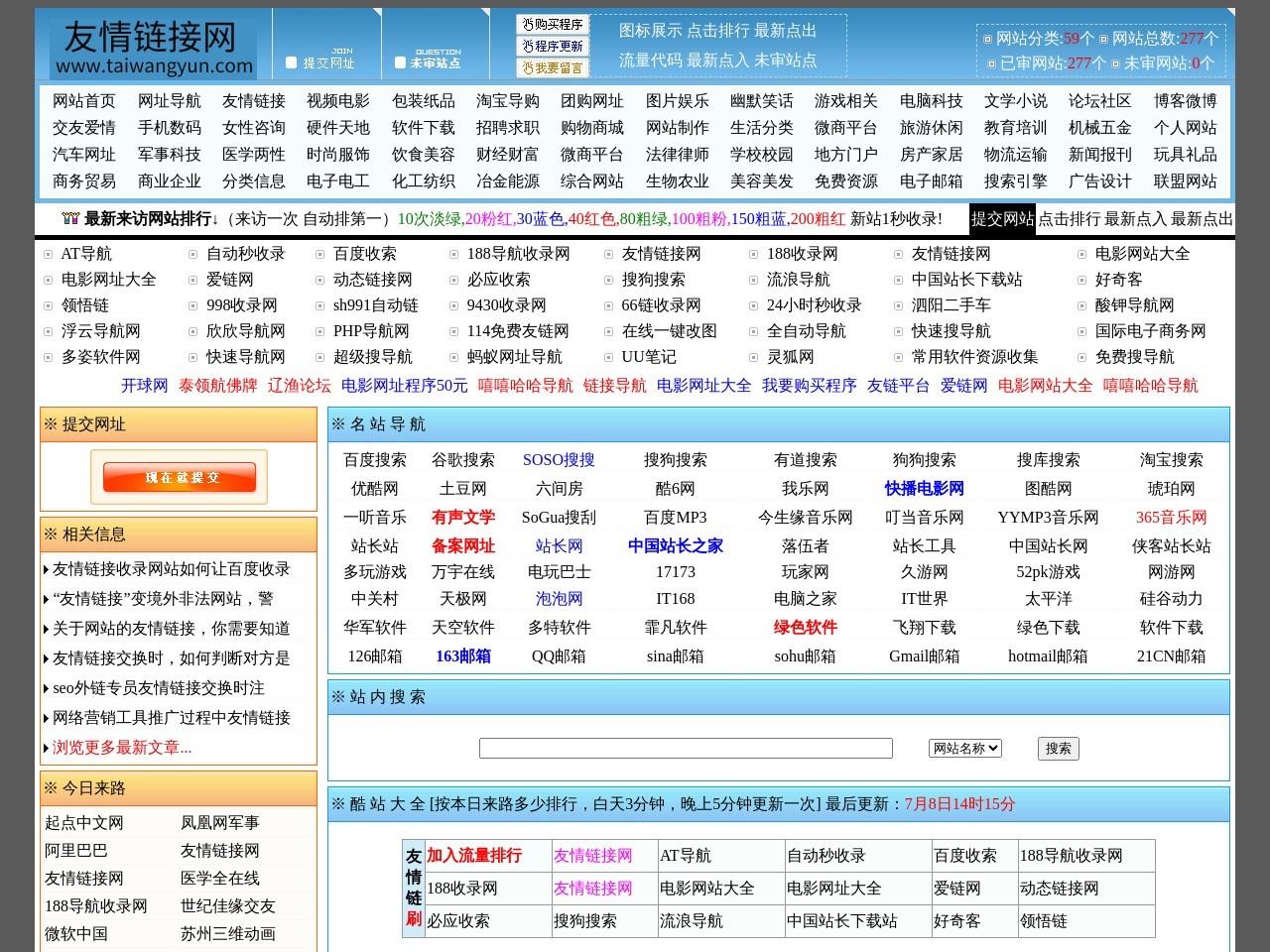Open 起点中文网 in 今日来路
Screen dimensions: 1270x952
click(84, 823)
